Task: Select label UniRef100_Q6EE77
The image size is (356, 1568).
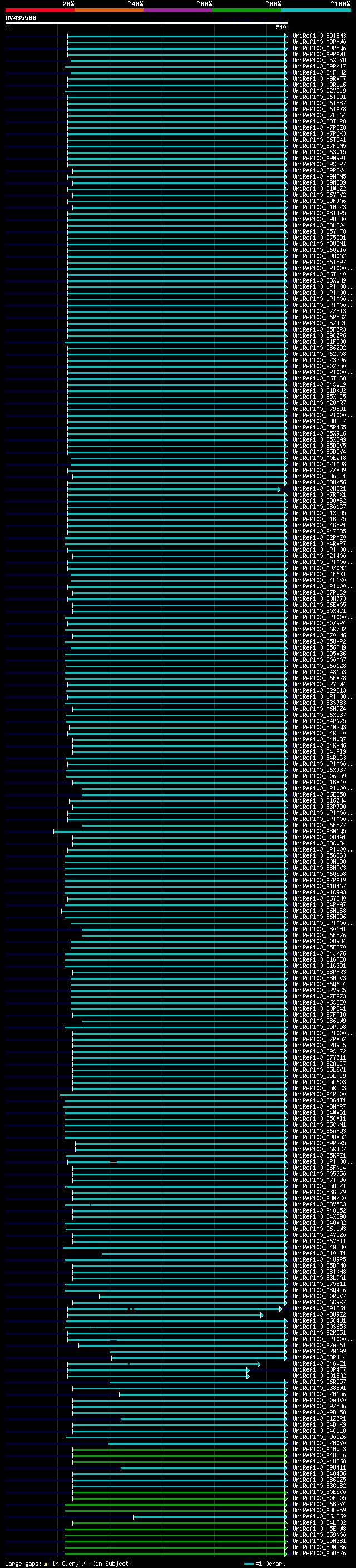Action: [319, 825]
